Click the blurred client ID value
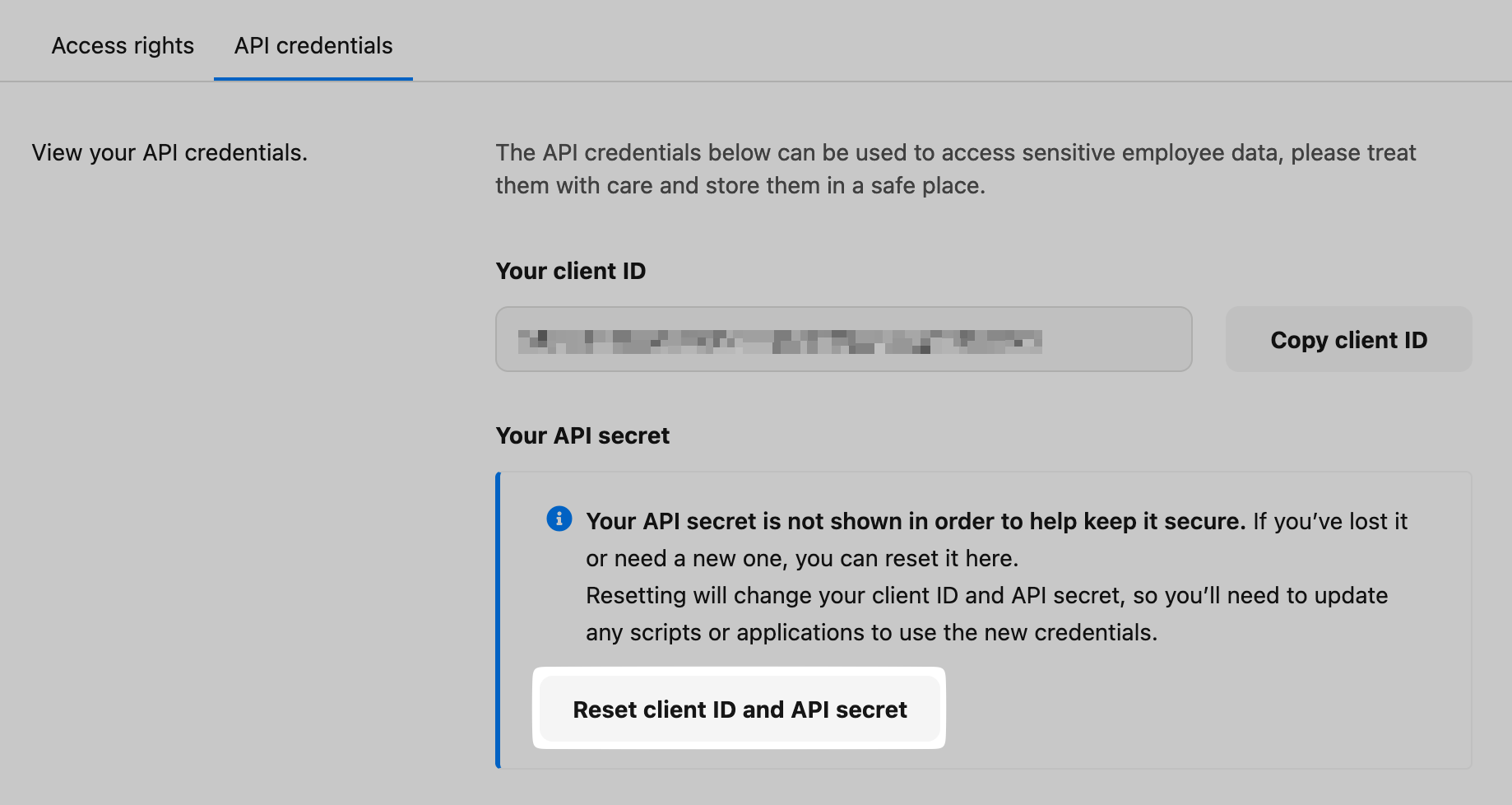1512x805 pixels. (x=779, y=341)
